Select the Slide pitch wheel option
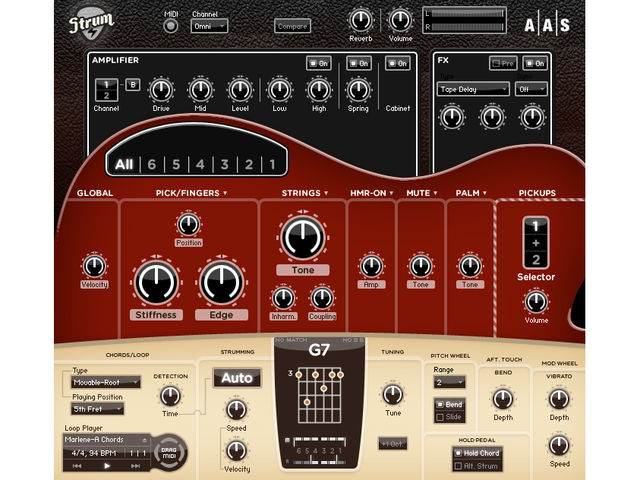This screenshot has width=640, height=480. pyautogui.click(x=449, y=417)
